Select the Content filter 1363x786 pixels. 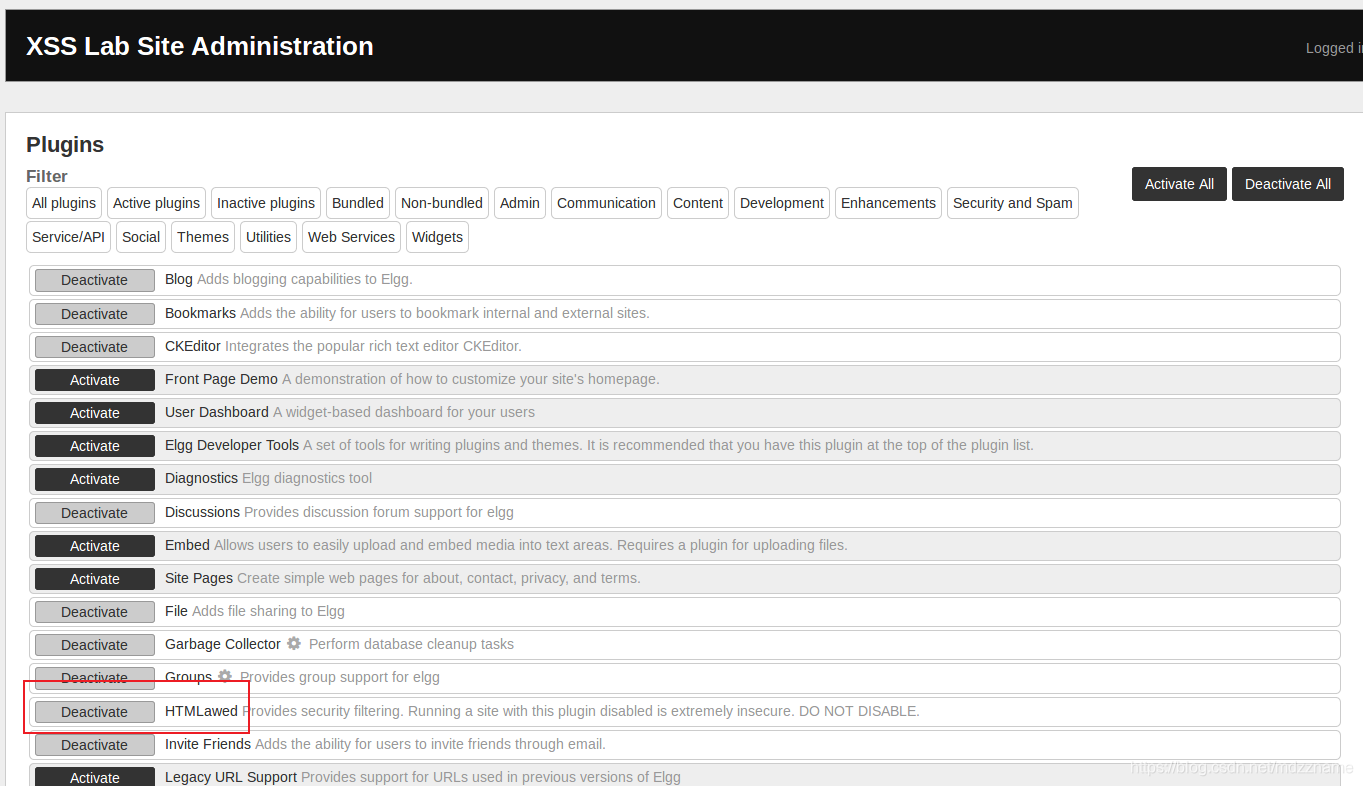(698, 203)
